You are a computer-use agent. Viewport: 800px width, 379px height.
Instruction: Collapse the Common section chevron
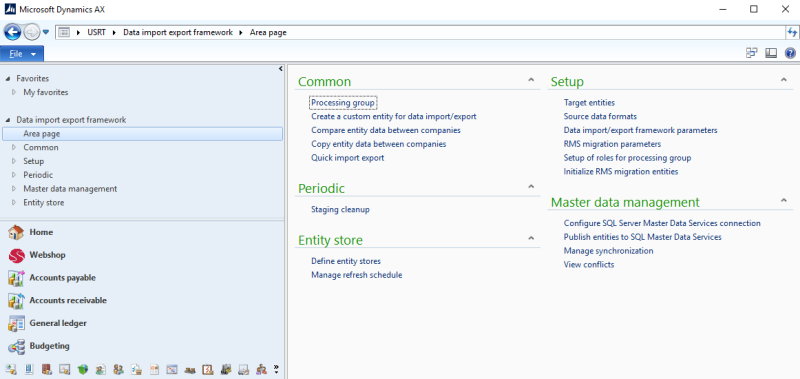531,80
